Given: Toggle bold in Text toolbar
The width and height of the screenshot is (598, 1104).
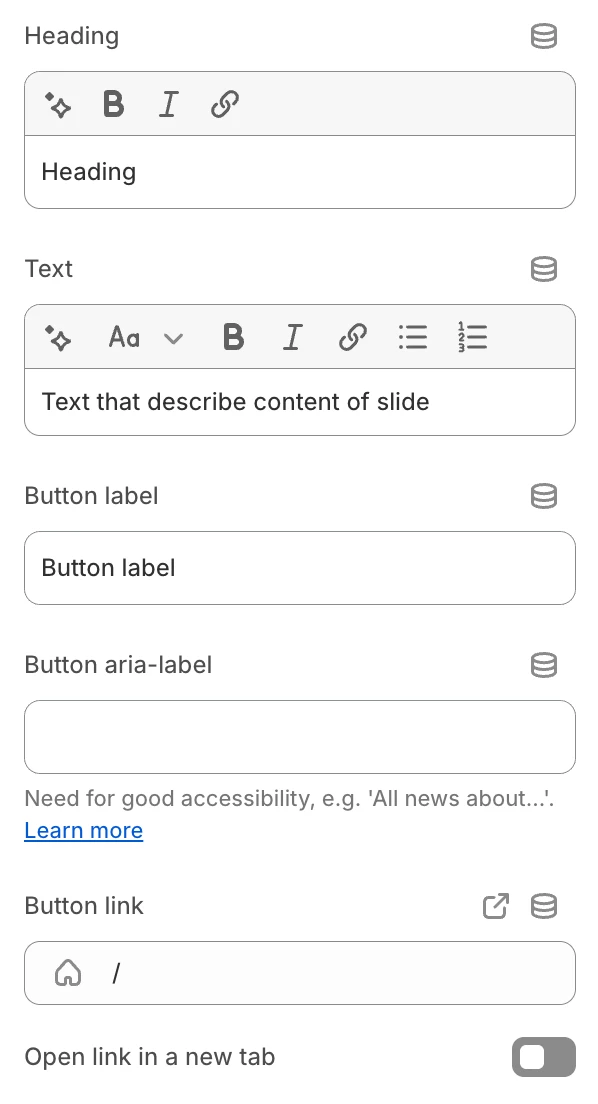Looking at the screenshot, I should pyautogui.click(x=233, y=337).
